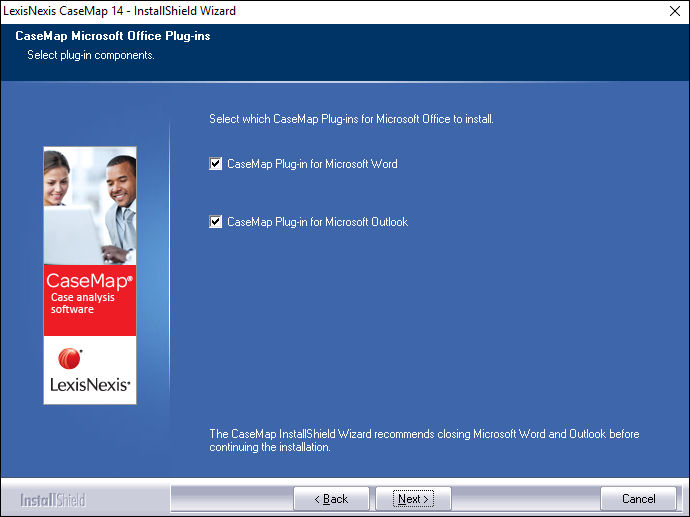Click the window title 'LexisNexis CaseMap 14'
Screen dimensions: 690x517
pyautogui.click(x=119, y=11)
